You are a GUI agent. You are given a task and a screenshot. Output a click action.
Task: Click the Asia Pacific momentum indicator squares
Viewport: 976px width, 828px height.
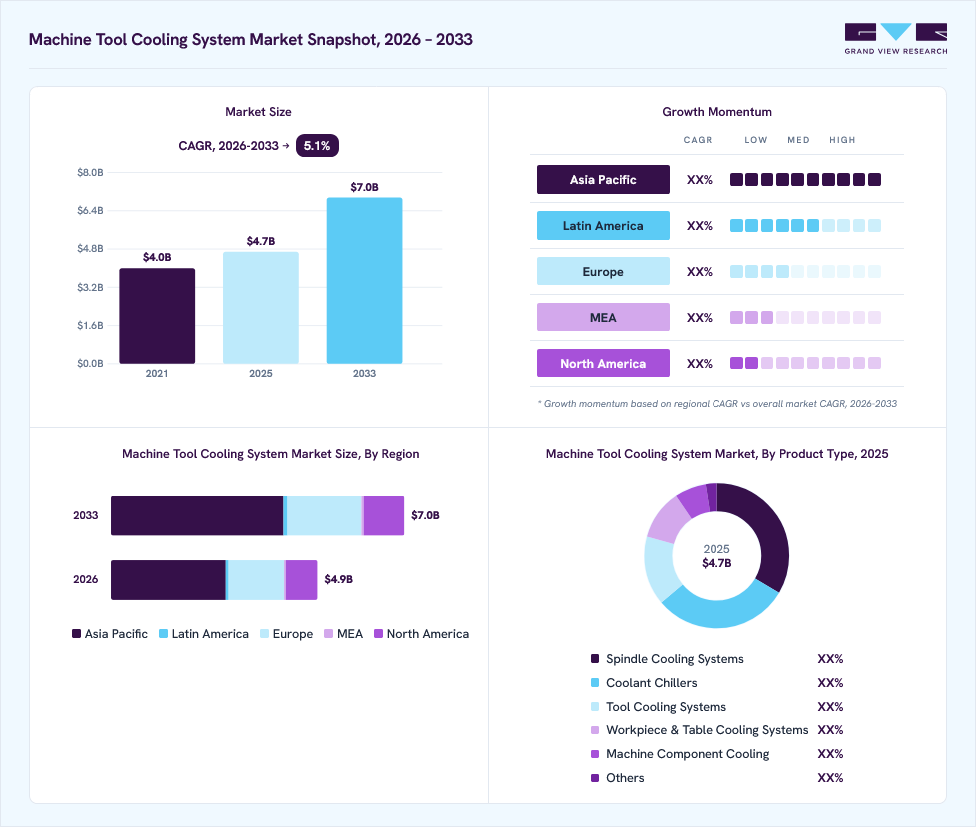805,179
